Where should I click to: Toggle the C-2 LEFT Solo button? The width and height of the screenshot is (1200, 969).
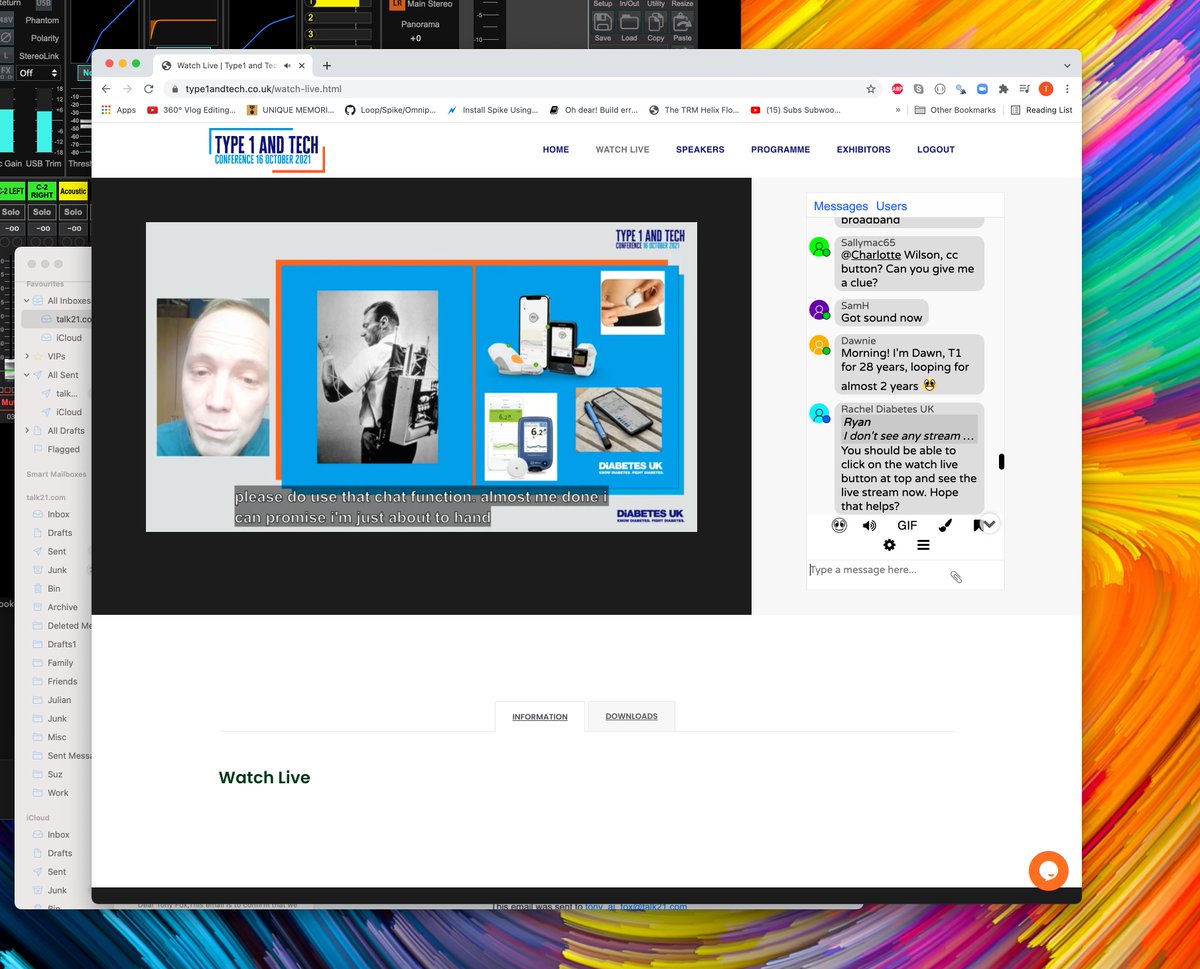pyautogui.click(x=11, y=212)
